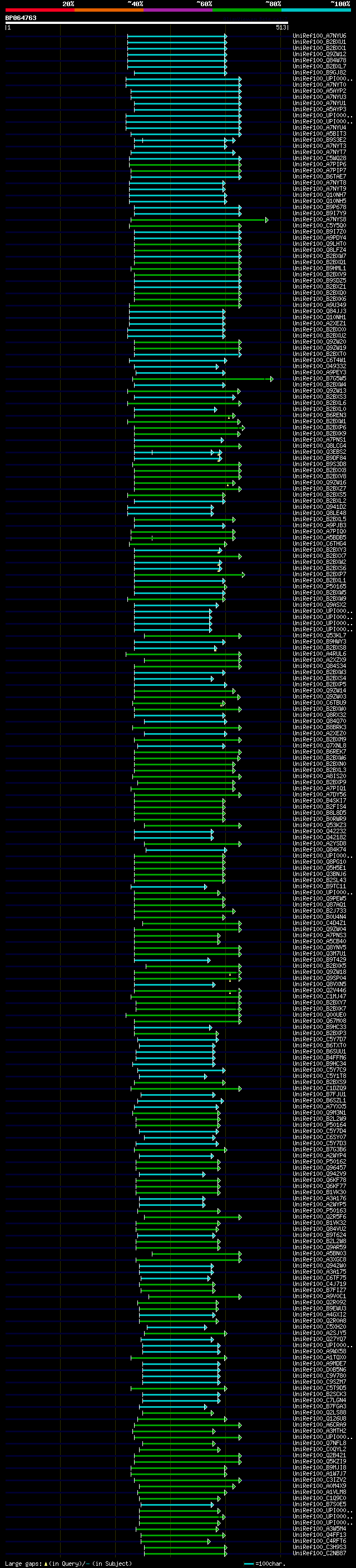Select hit label UniRef100_C2NB87
This screenshot has height=1568, width=356.
319,1554
